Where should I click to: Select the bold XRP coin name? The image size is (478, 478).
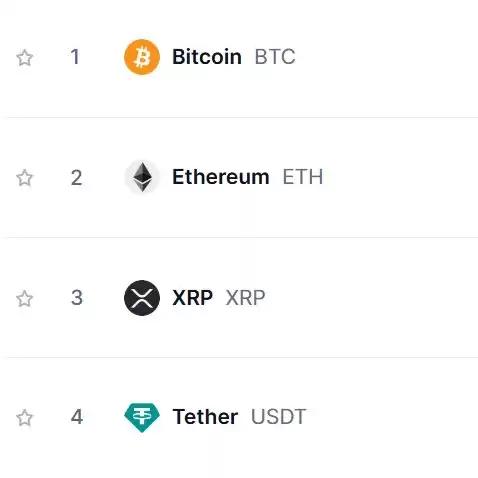[x=192, y=297]
